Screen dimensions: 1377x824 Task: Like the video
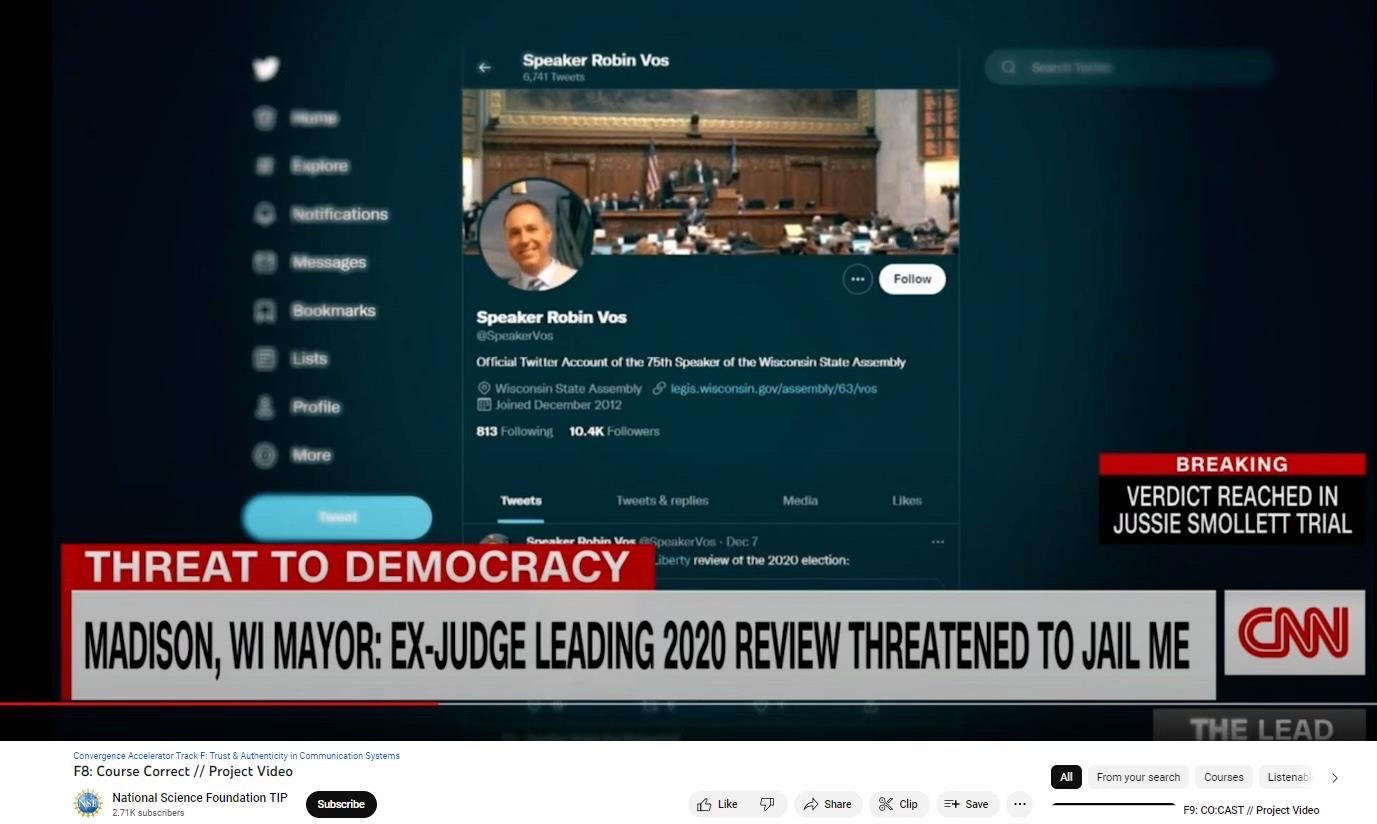point(717,804)
